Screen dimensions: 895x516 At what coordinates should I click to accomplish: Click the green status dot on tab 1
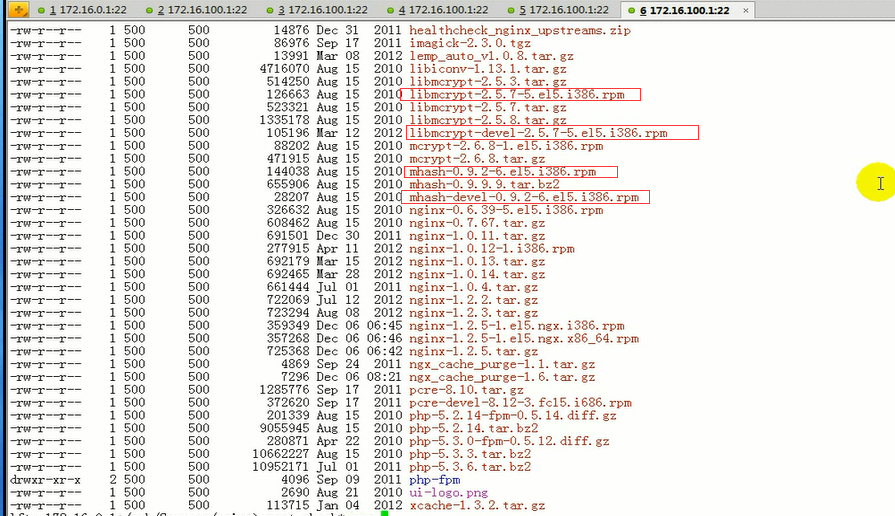pos(41,10)
